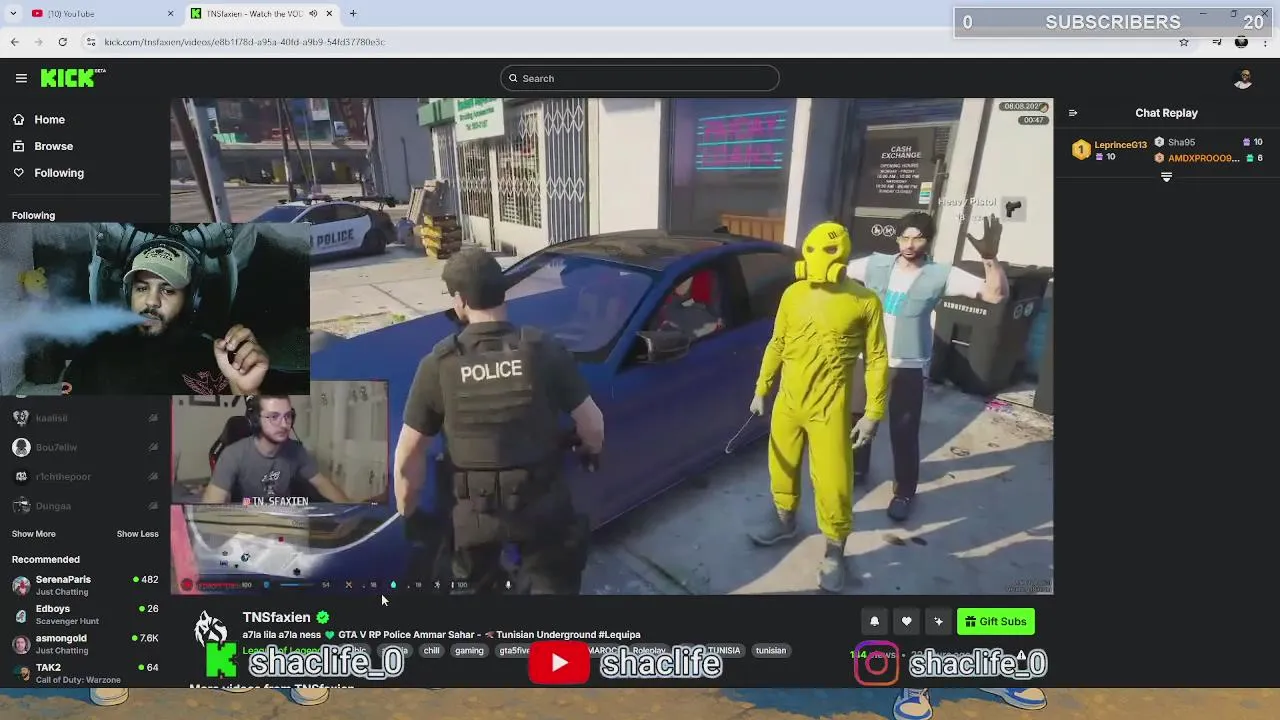
Task: Toggle notifications bell for TNSfaxien
Action: tap(874, 621)
